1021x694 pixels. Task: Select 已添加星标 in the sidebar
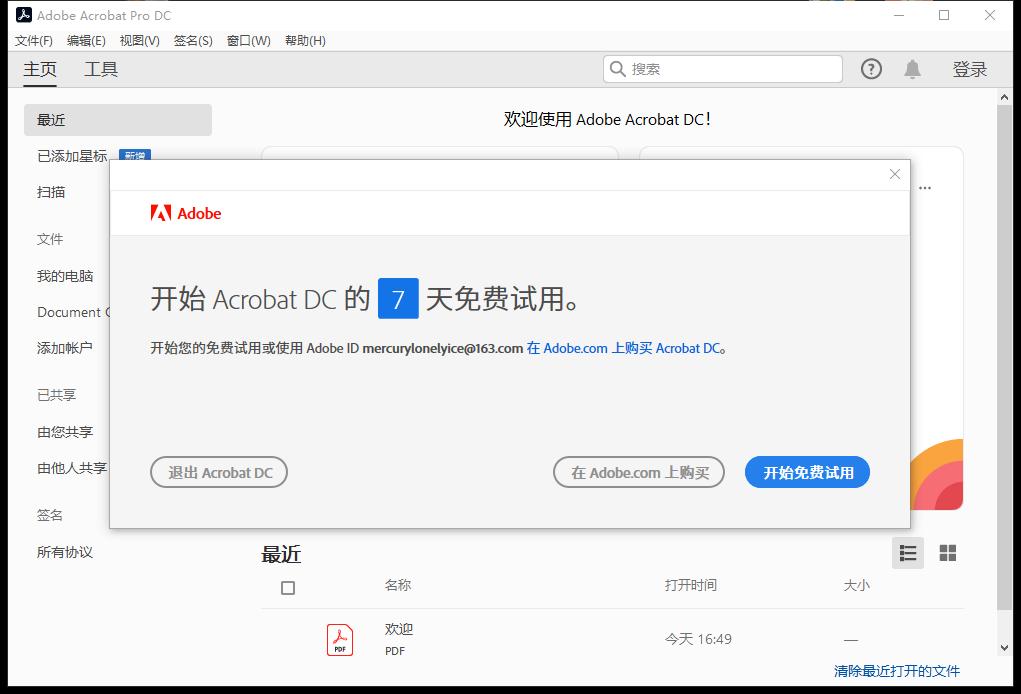(72, 156)
